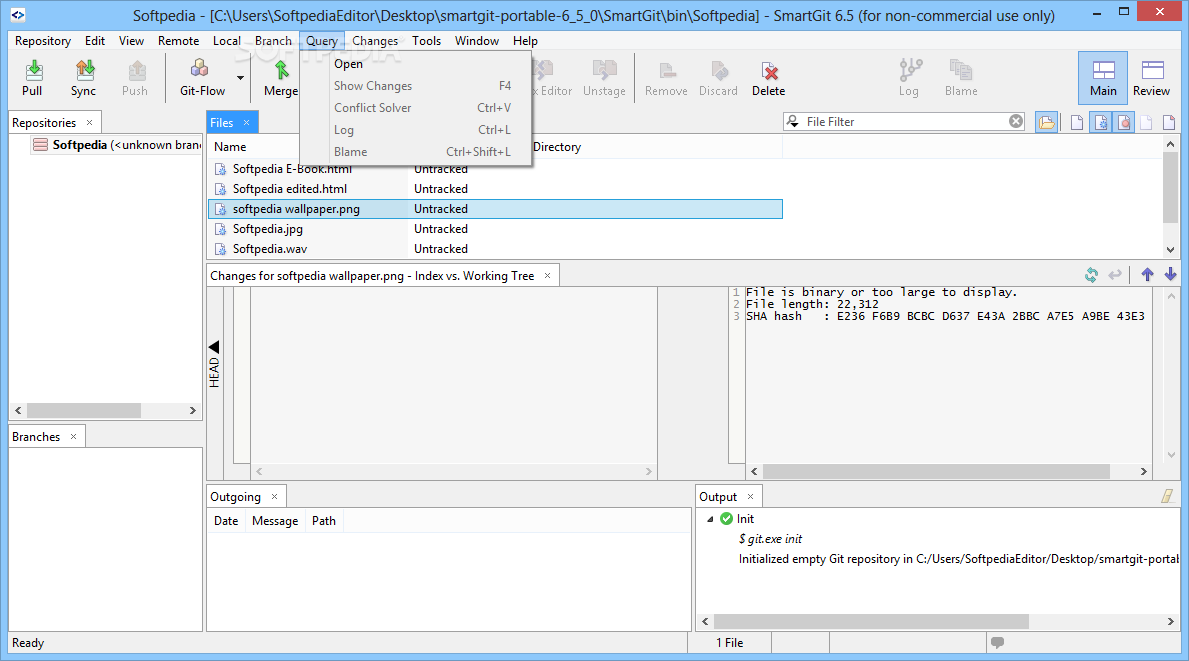Select the Softpedia.jpg file row
Image resolution: width=1189 pixels, height=661 pixels.
click(x=494, y=229)
